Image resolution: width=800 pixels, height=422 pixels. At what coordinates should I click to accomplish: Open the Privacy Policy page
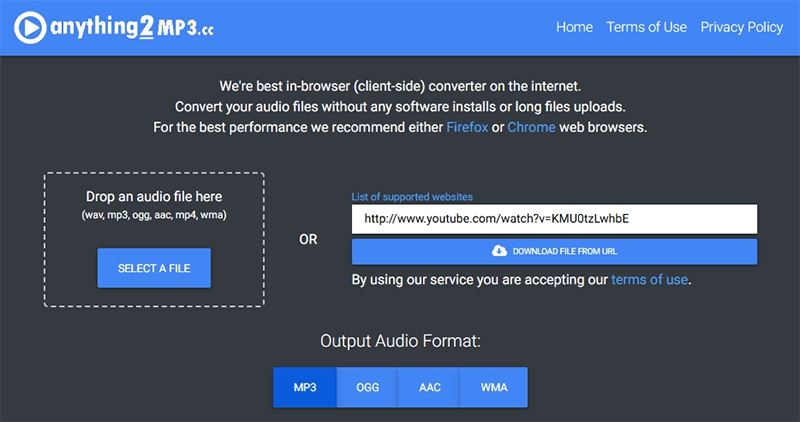[741, 27]
